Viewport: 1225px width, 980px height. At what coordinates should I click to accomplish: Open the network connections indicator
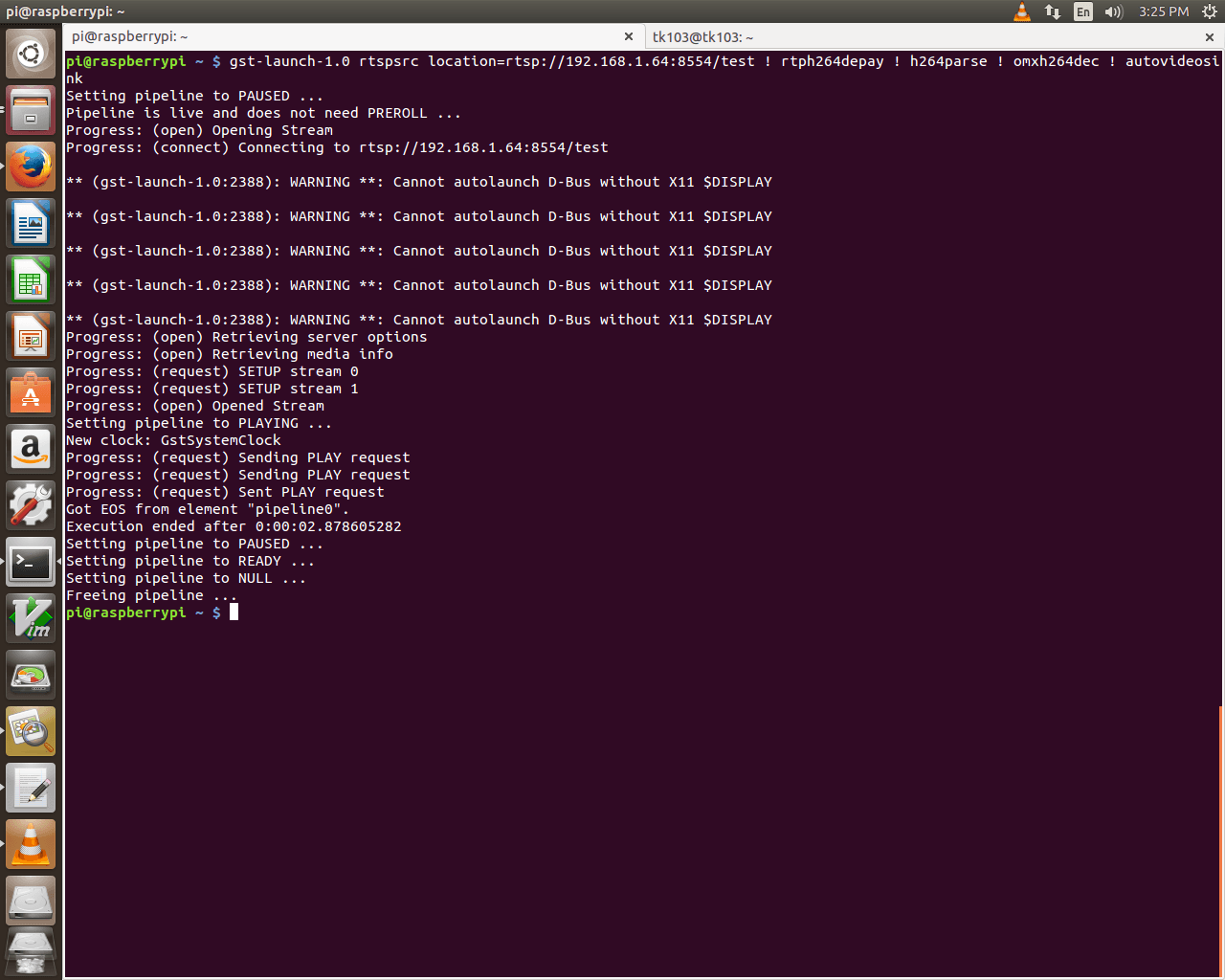pyautogui.click(x=1053, y=11)
